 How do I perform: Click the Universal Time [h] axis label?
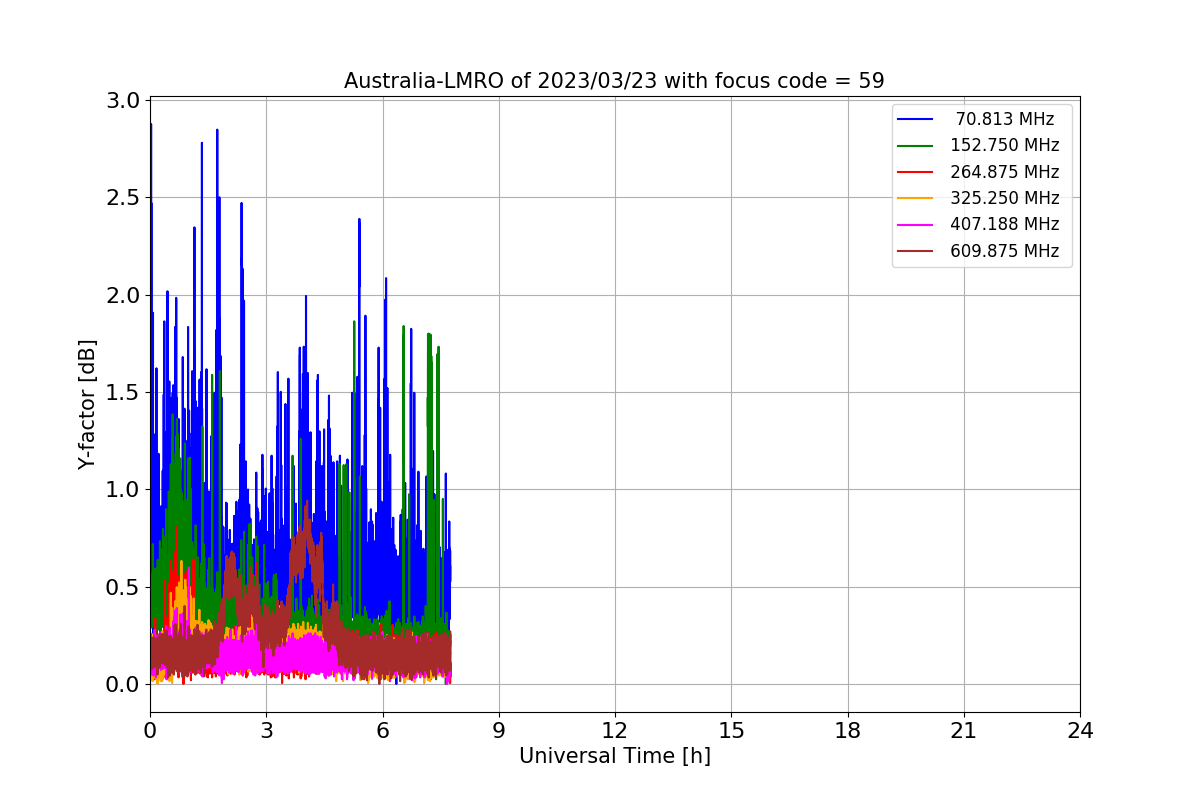[x=614, y=756]
